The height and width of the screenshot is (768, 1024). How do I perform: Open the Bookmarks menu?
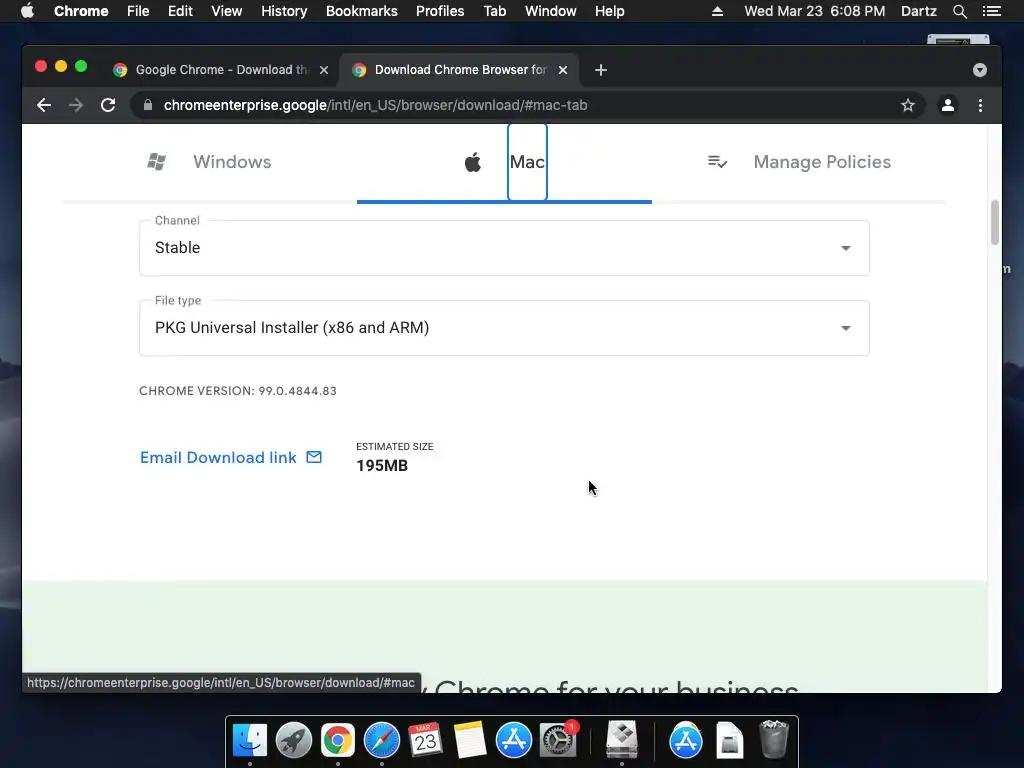(x=362, y=11)
